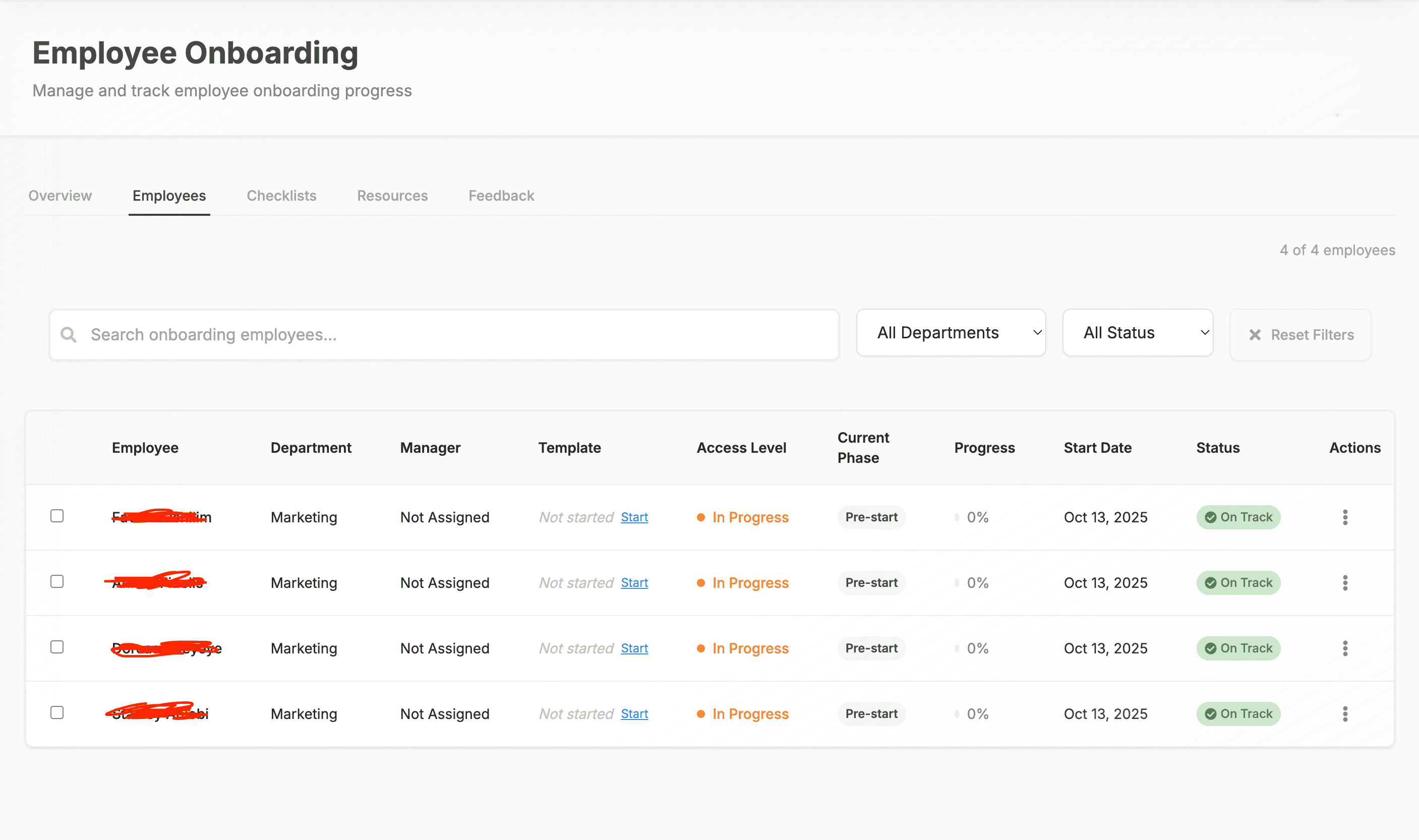Check the first employee row checkbox
Image resolution: width=1419 pixels, height=840 pixels.
[56, 516]
